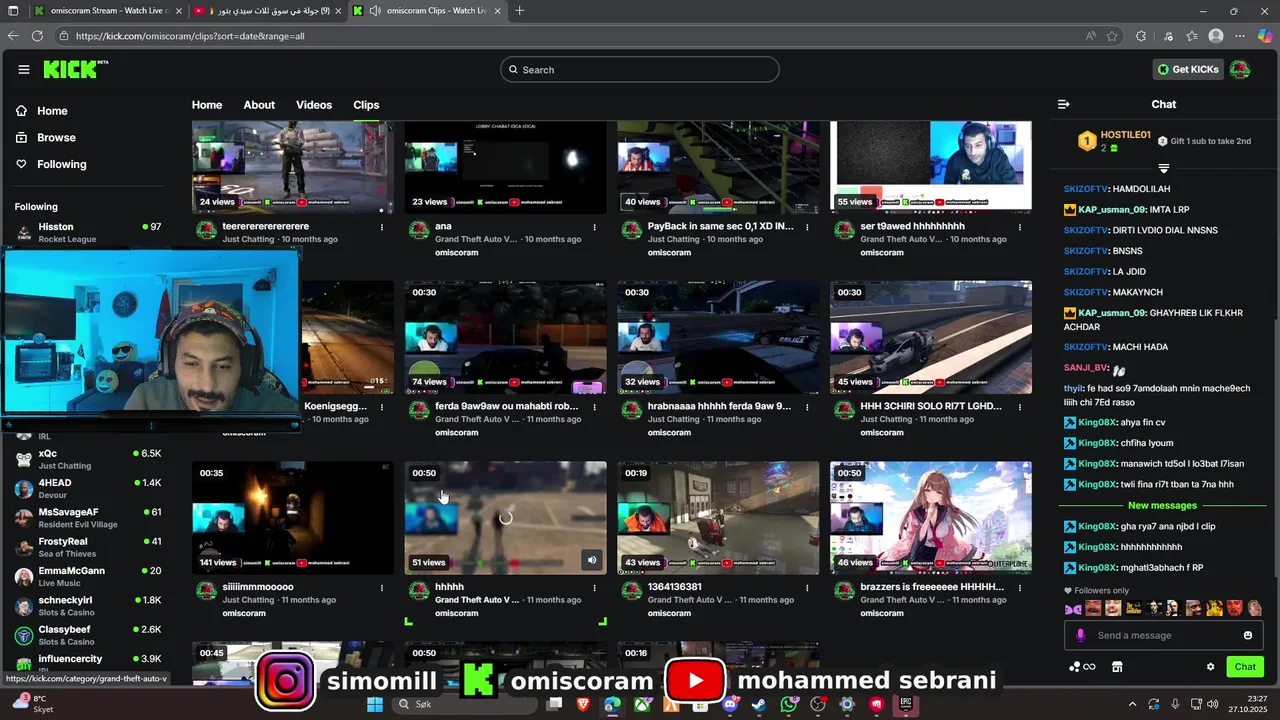Send message with green Chat button
This screenshot has height=720, width=1280.
point(1245,667)
